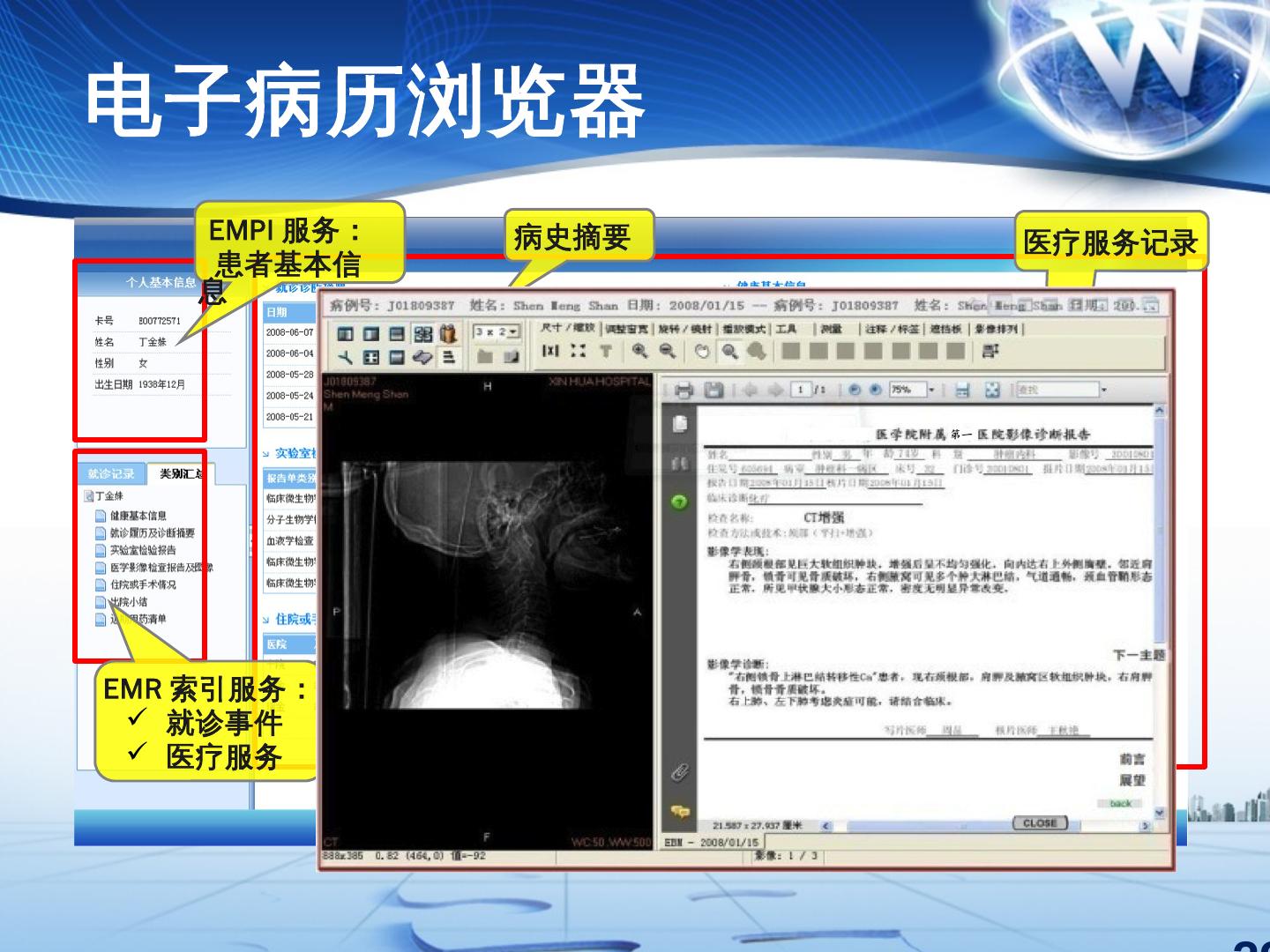Click the fit-width icon in image toolbar
1270x952 pixels.
click(x=550, y=351)
